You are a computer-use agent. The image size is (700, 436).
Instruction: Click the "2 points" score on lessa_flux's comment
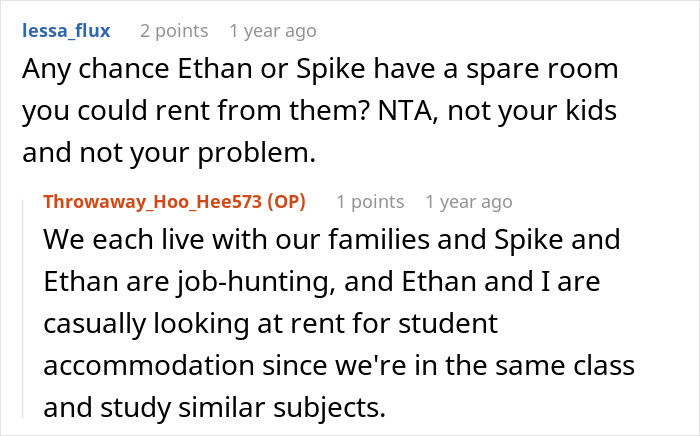point(174,31)
